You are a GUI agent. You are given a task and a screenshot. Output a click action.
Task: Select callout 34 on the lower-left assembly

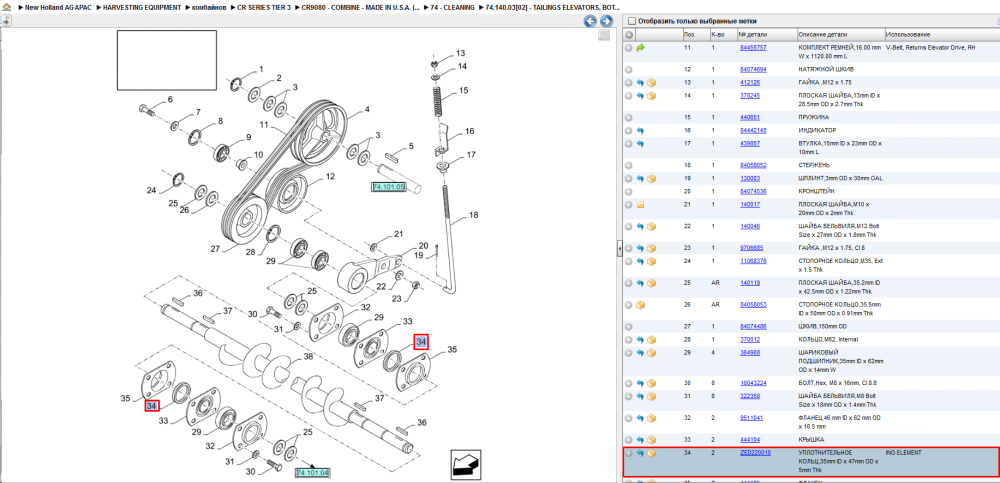pos(152,406)
